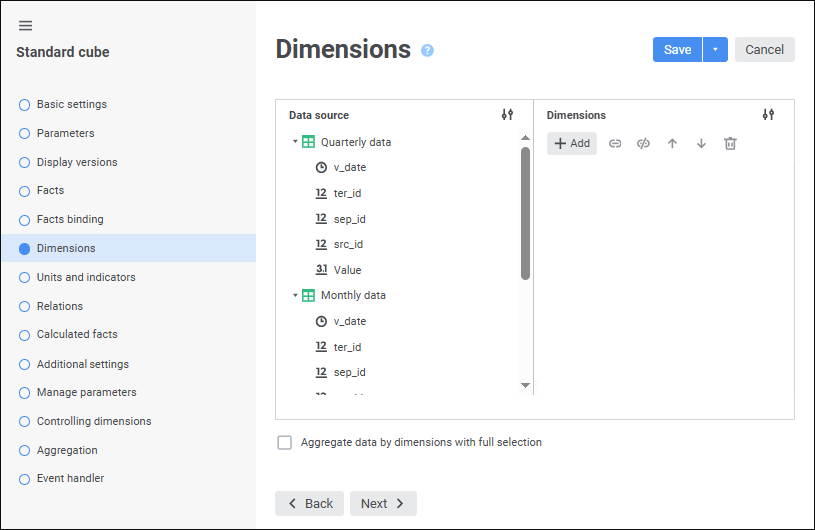
Task: Select the Facts binding step
Action: coord(70,219)
